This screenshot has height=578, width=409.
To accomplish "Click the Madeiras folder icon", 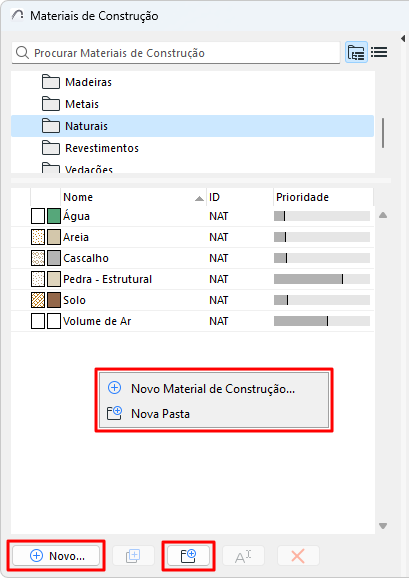I will coord(51,82).
